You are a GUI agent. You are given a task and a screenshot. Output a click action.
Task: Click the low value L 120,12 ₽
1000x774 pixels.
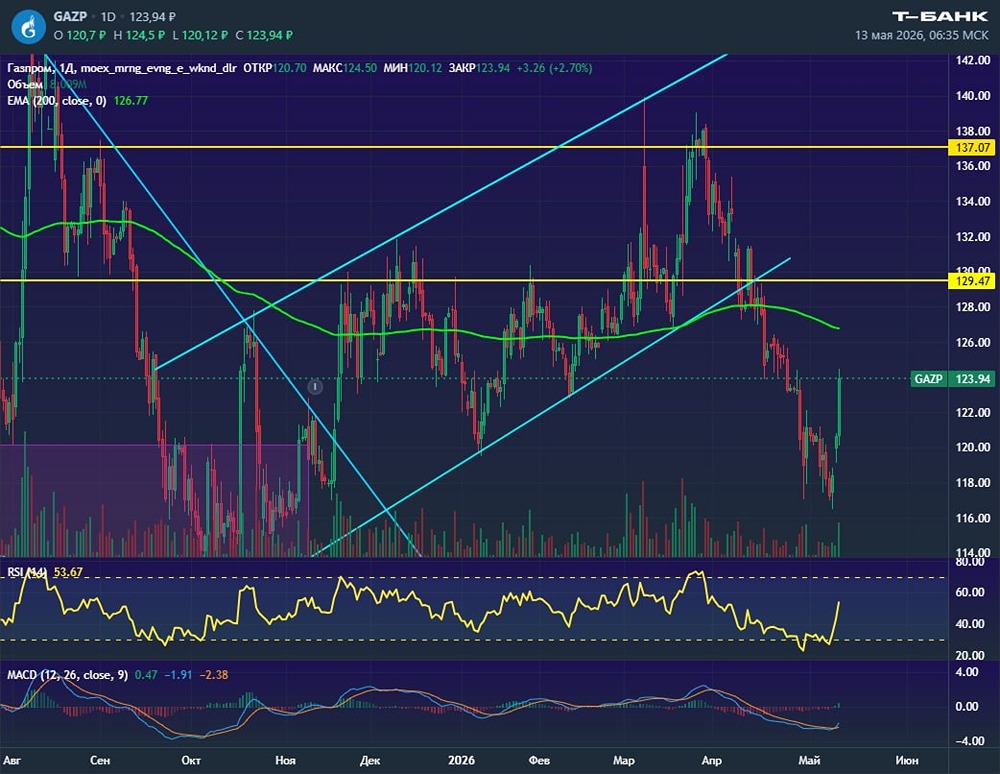[200, 35]
